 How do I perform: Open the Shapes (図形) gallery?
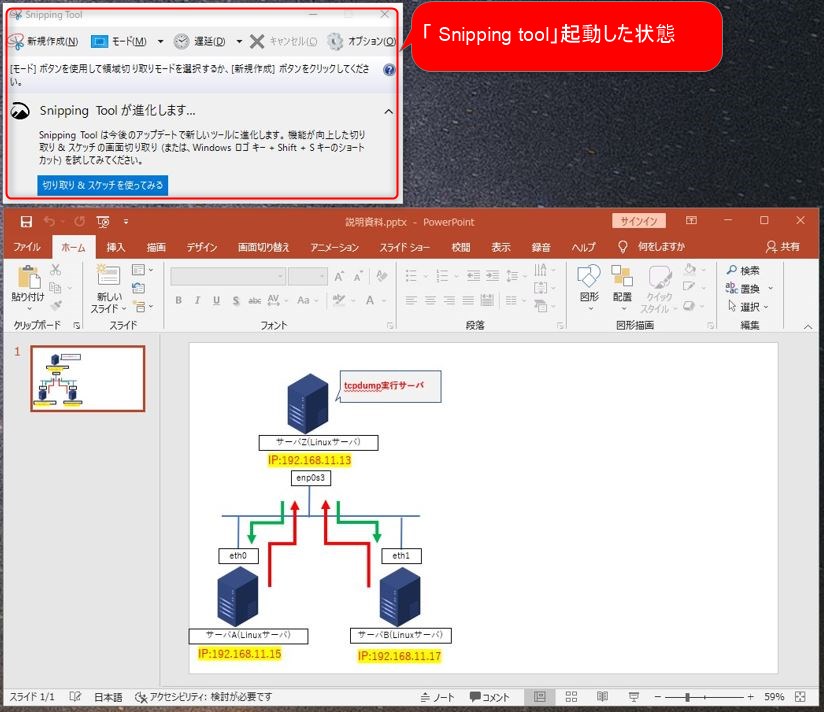(589, 287)
